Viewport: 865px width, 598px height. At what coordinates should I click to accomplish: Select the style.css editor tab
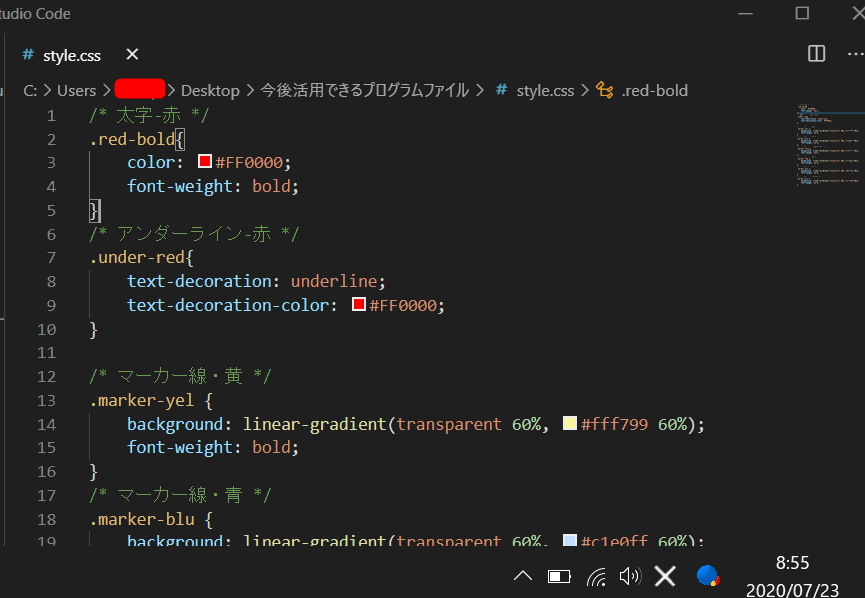click(81, 55)
